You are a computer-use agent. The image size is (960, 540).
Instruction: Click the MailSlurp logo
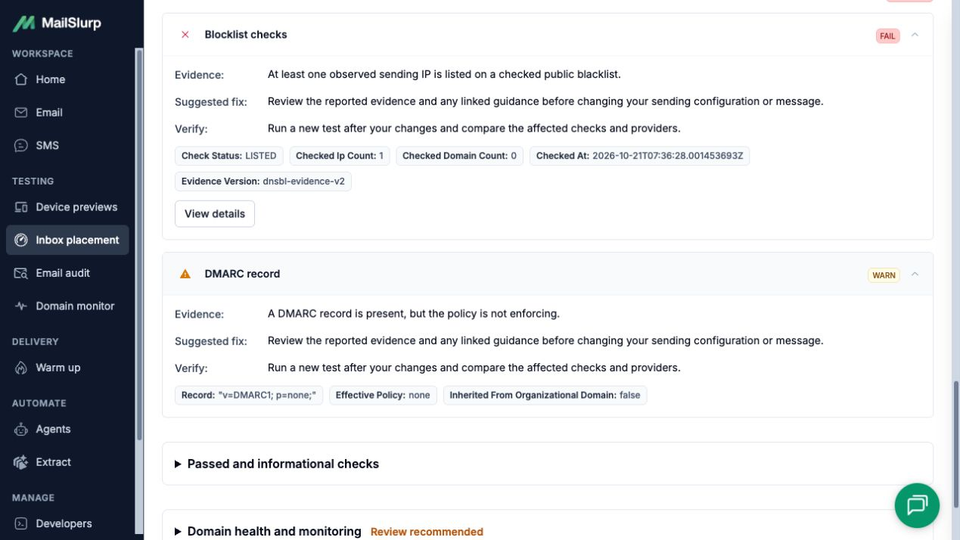pyautogui.click(x=57, y=23)
